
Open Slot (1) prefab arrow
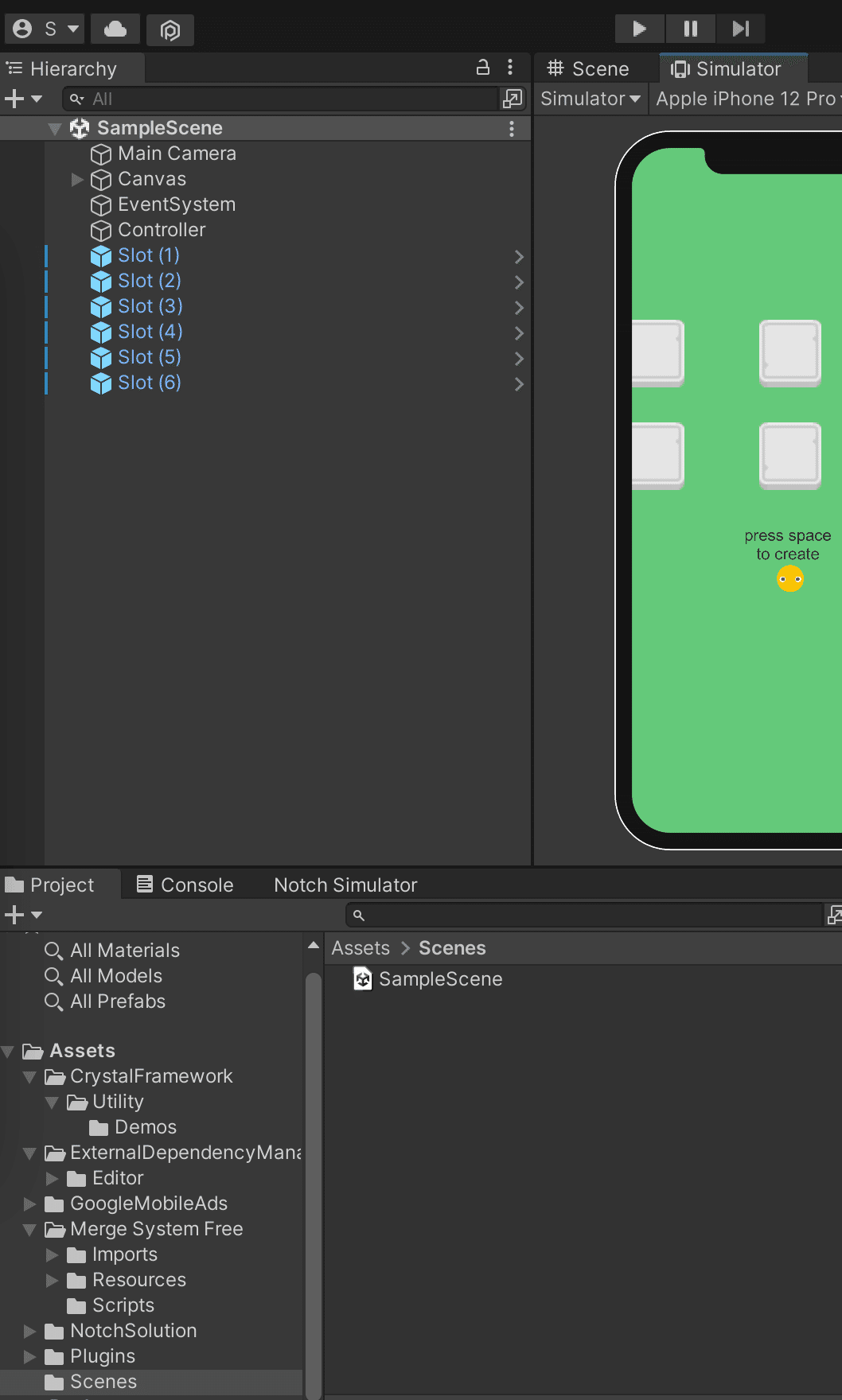(x=519, y=256)
